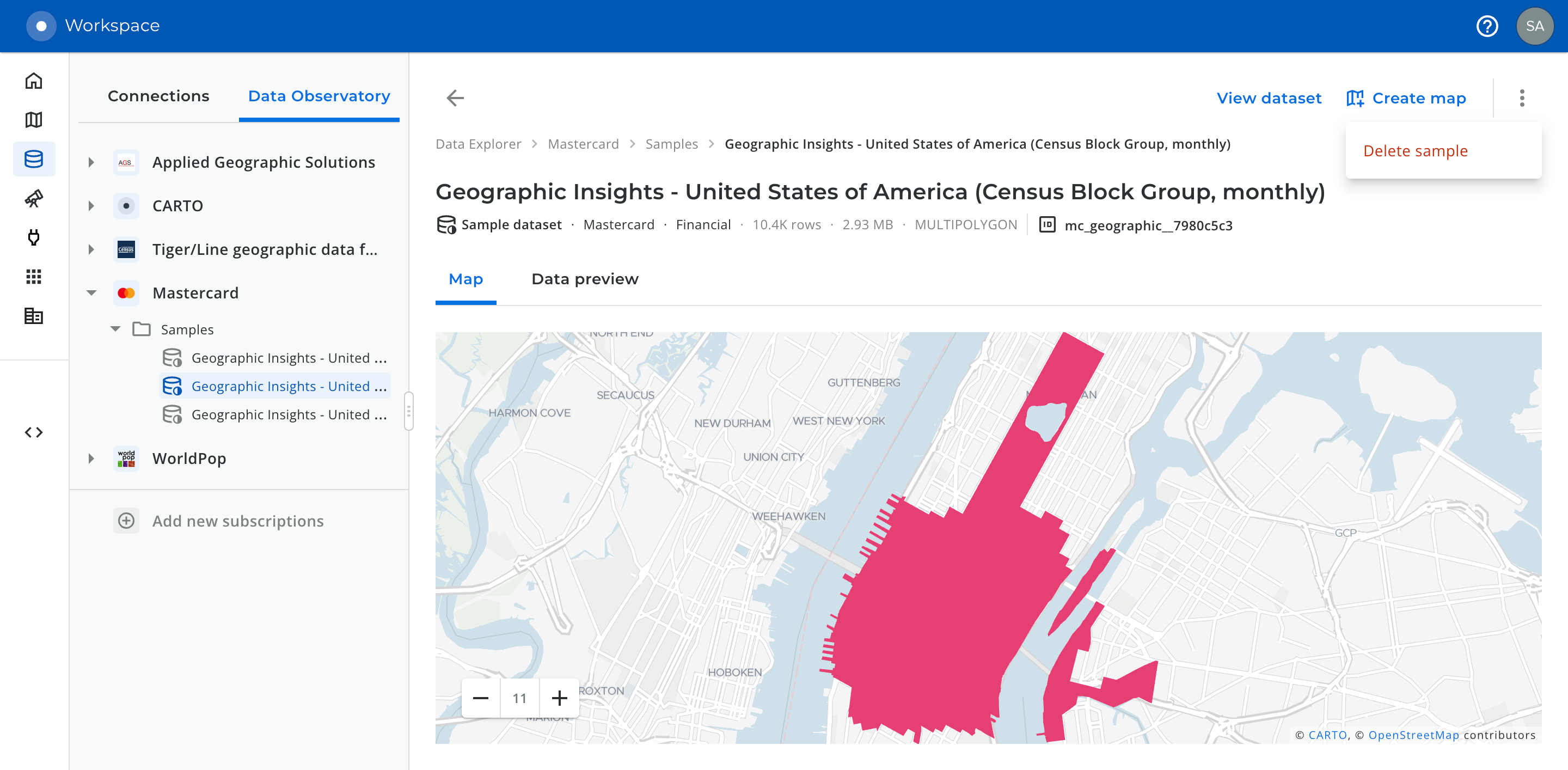Click the WorldPop provider label
The width and height of the screenshot is (1568, 770).
[189, 459]
